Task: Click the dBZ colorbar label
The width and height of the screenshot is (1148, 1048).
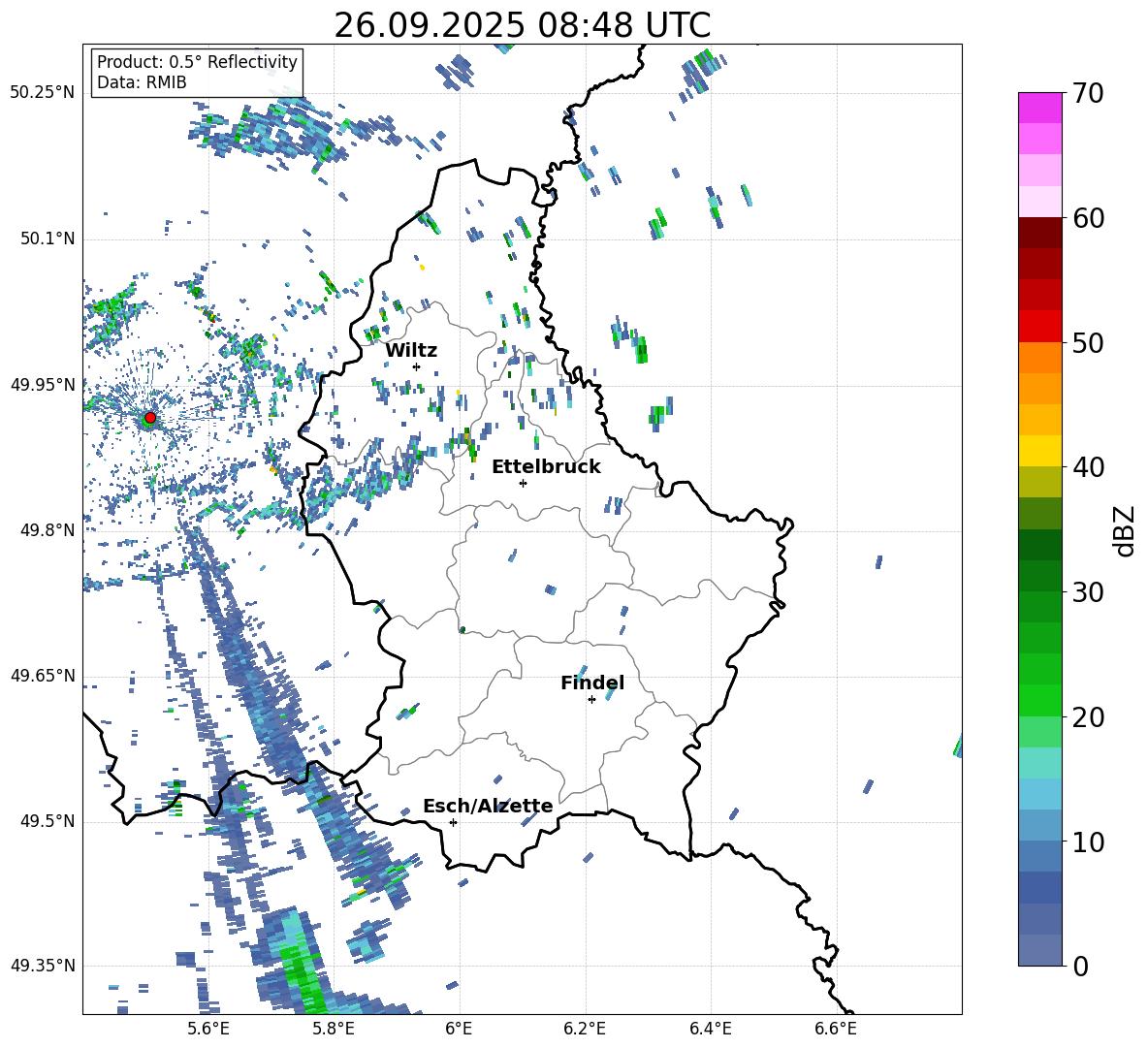Action: [x=1123, y=530]
